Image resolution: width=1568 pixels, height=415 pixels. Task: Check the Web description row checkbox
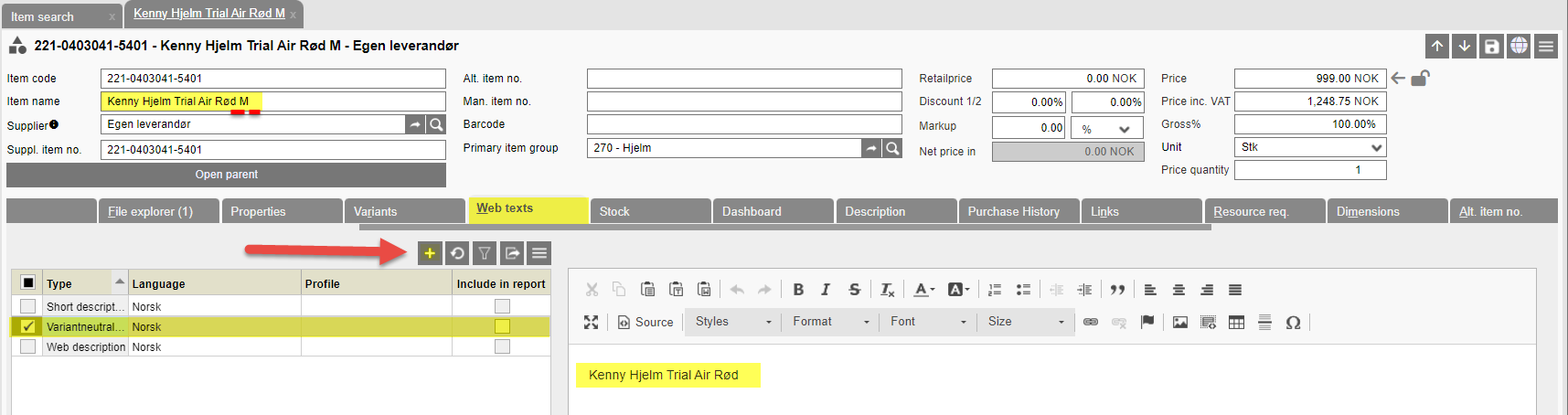click(x=27, y=346)
